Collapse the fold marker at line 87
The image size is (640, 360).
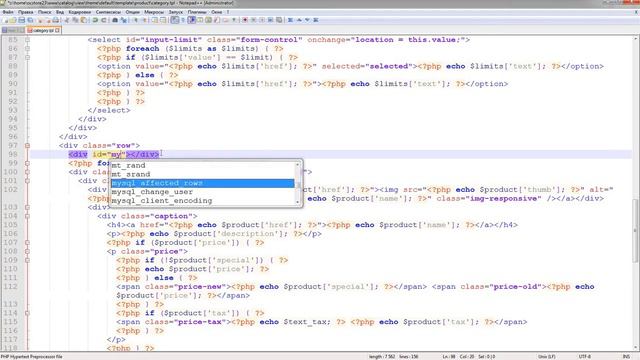pyautogui.click(x=27, y=57)
